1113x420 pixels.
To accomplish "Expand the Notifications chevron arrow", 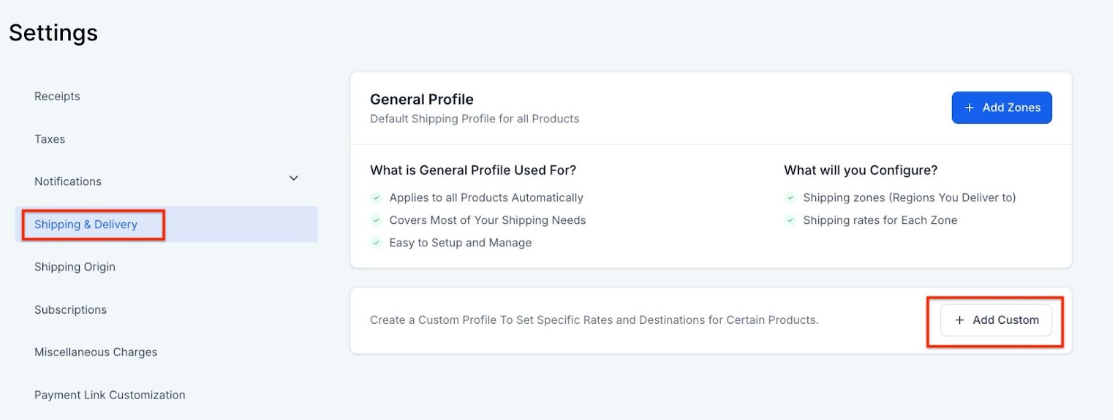I will tap(294, 179).
